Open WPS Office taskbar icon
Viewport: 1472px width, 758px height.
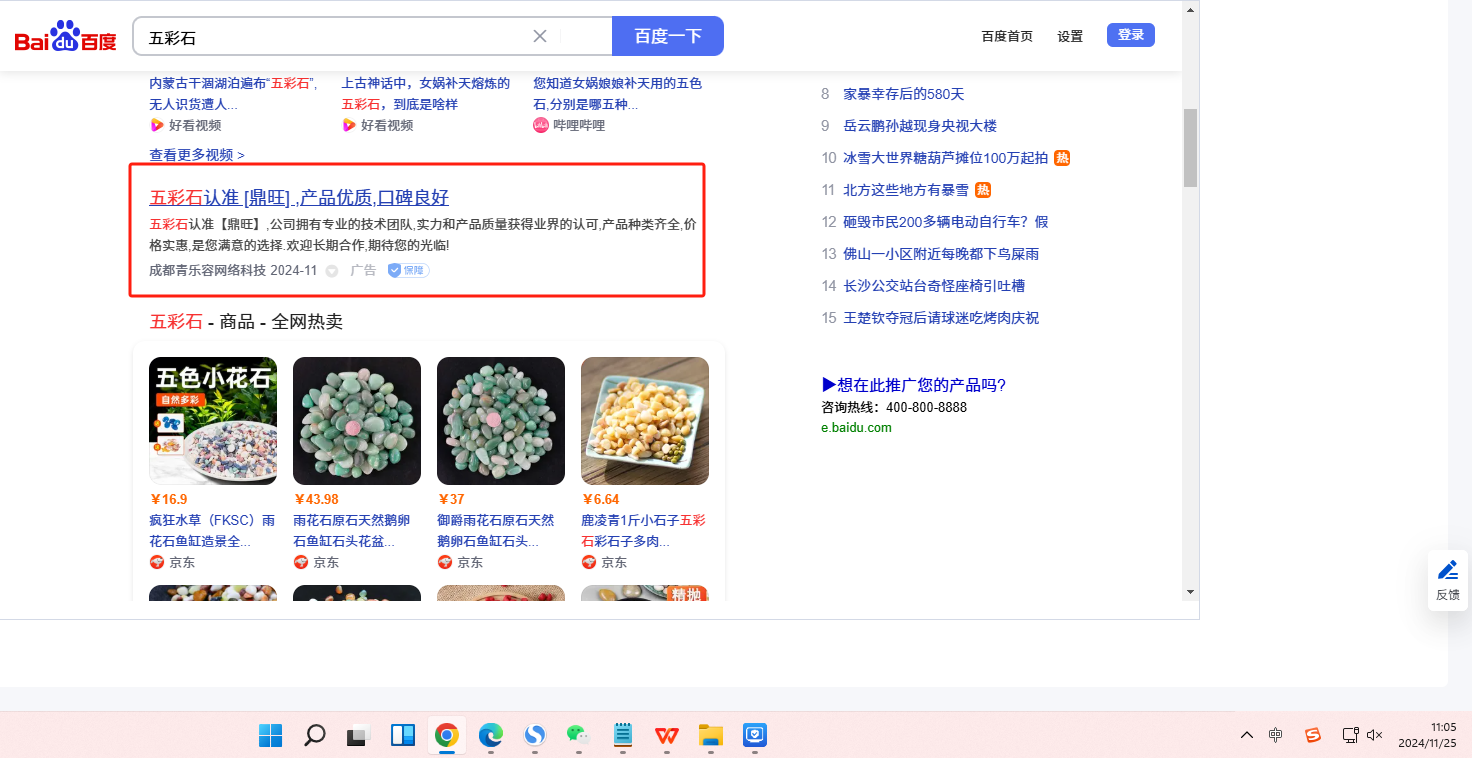tap(666, 736)
